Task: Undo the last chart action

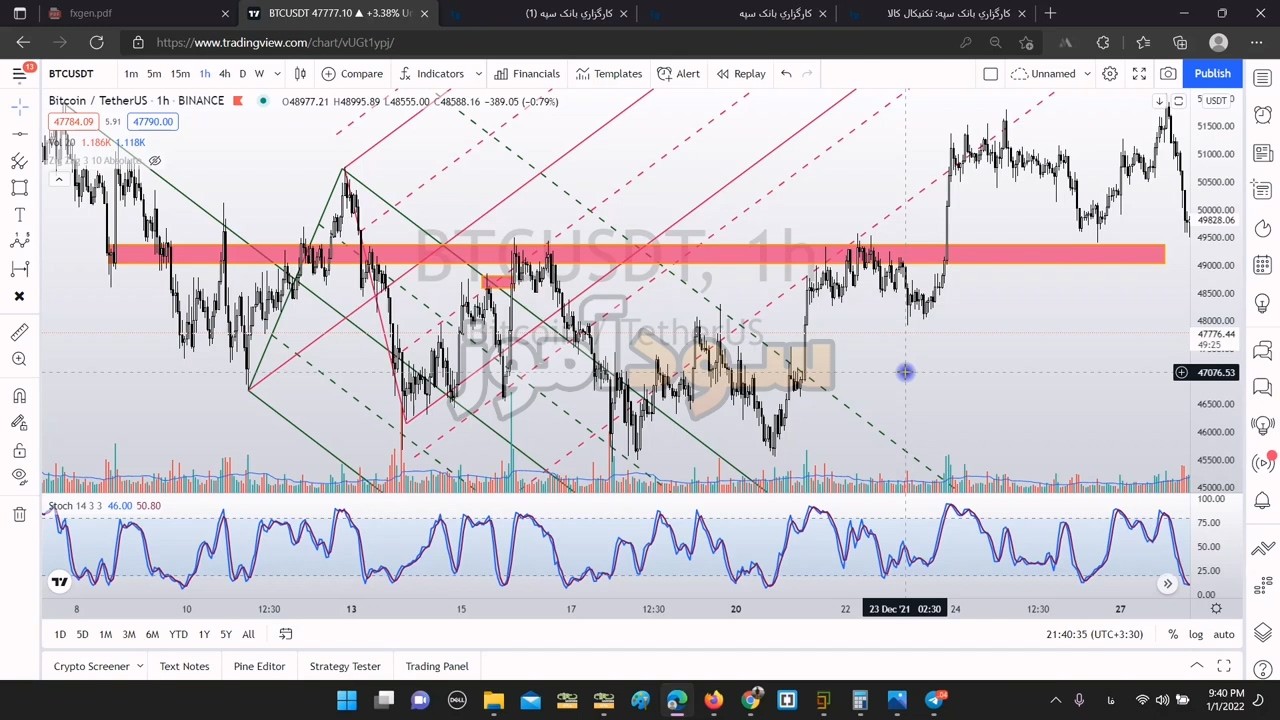Action: click(786, 73)
